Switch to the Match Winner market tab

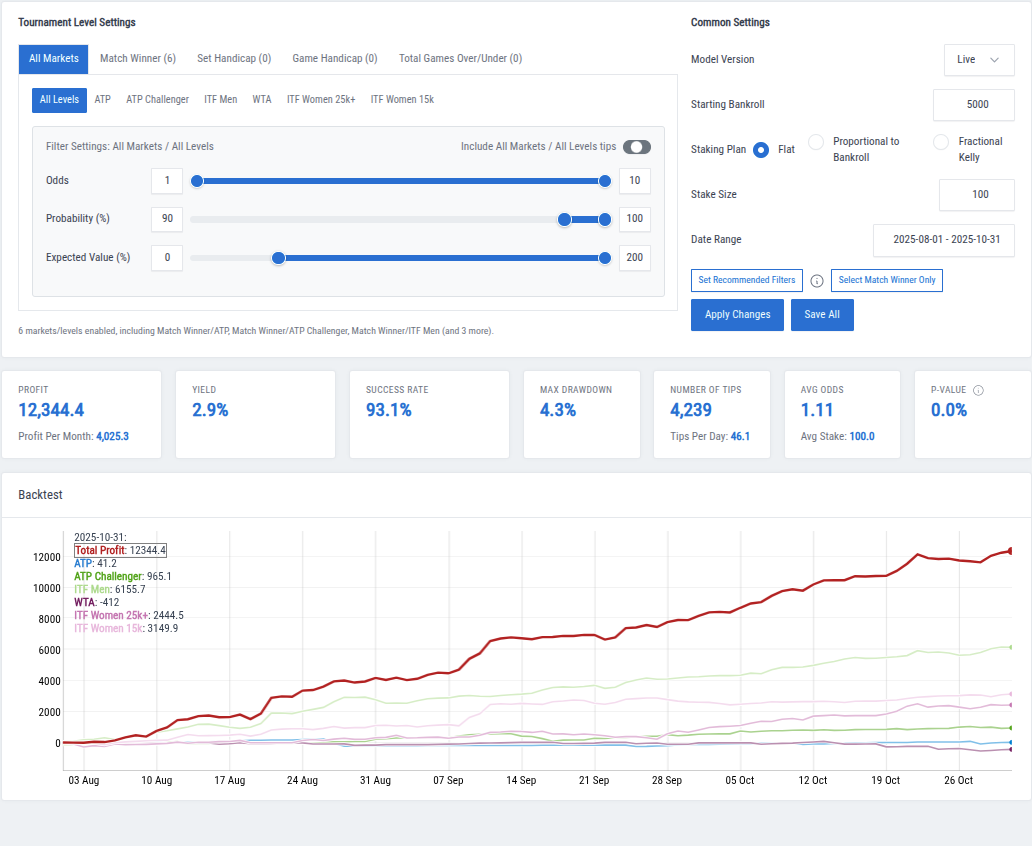pyautogui.click(x=137, y=58)
